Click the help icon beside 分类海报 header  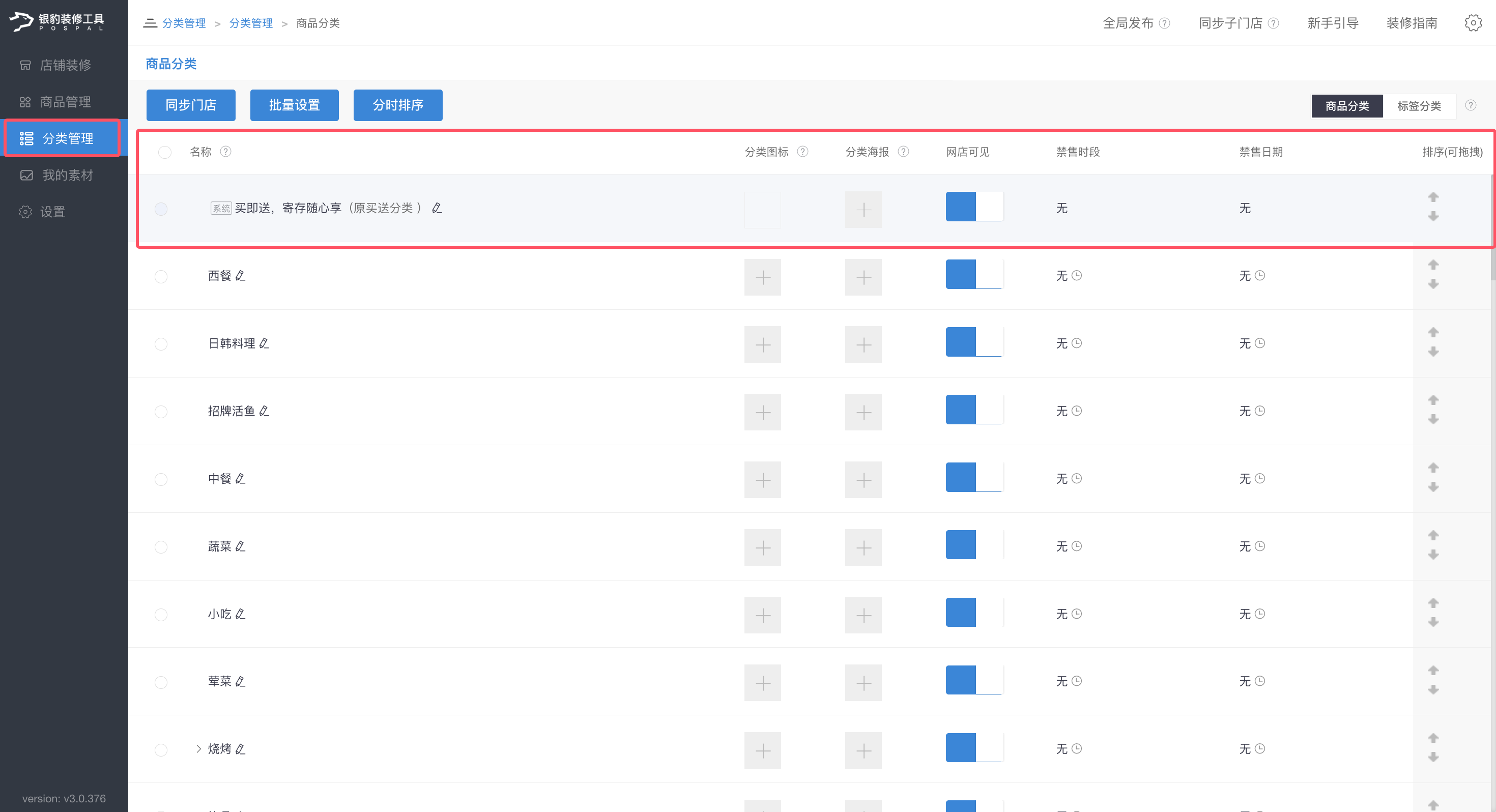(903, 151)
